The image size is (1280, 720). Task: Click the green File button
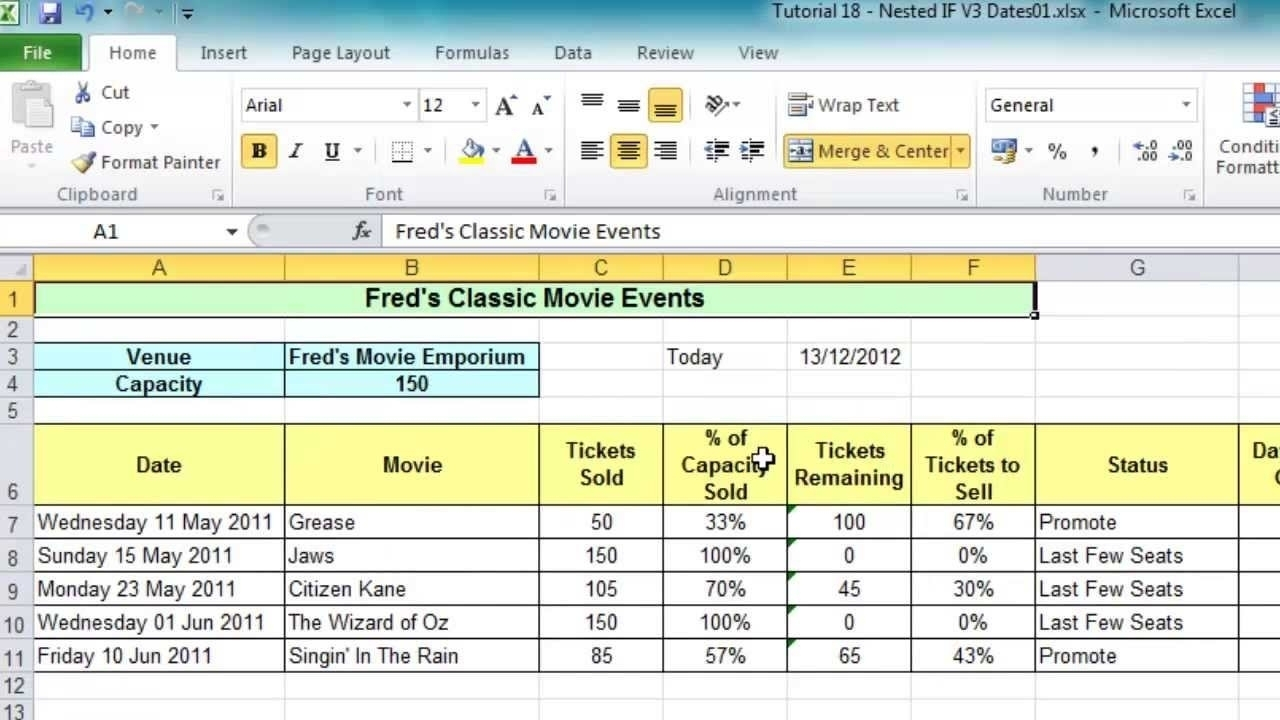click(37, 53)
